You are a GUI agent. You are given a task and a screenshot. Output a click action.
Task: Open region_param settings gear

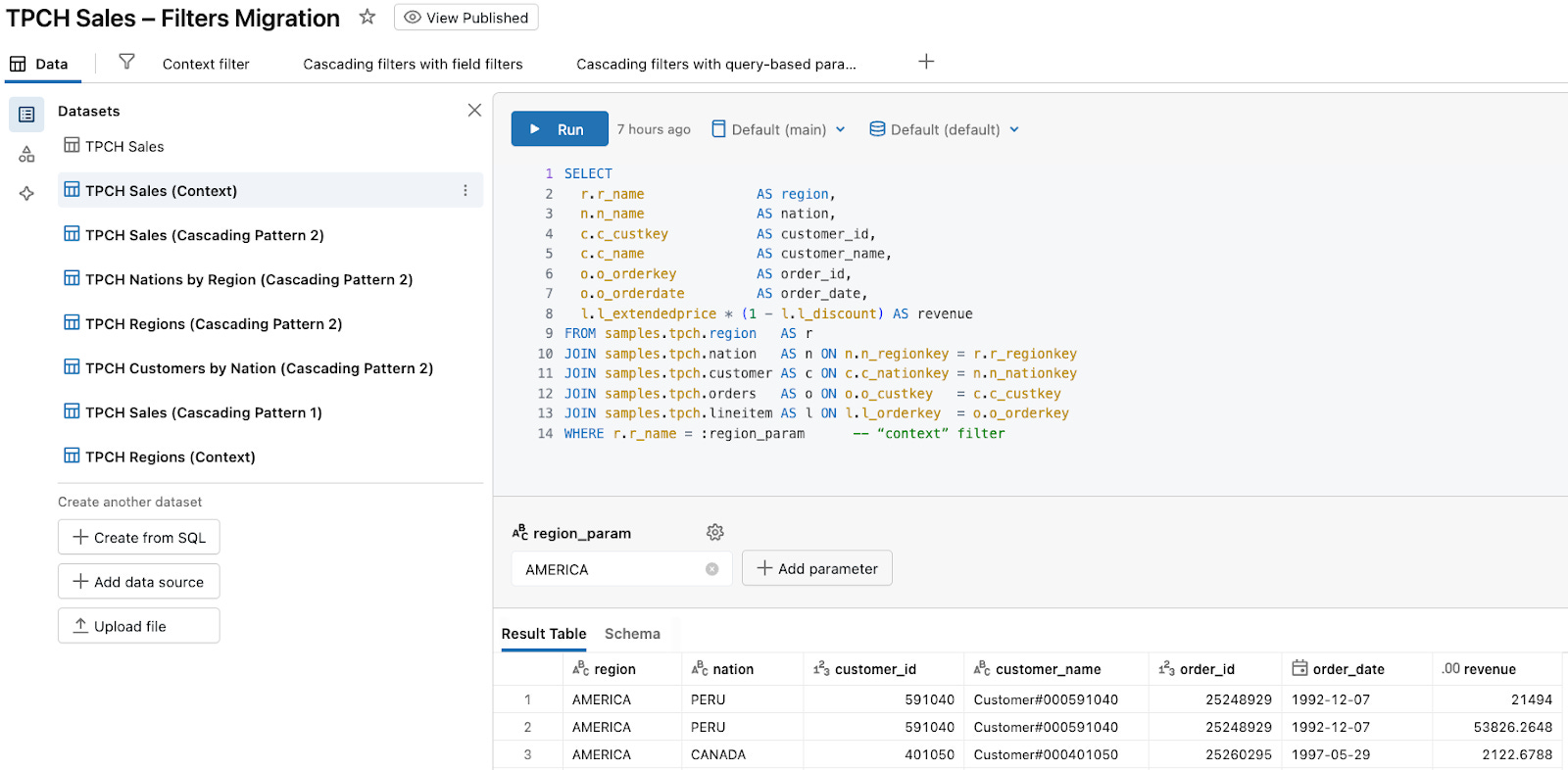pos(715,532)
